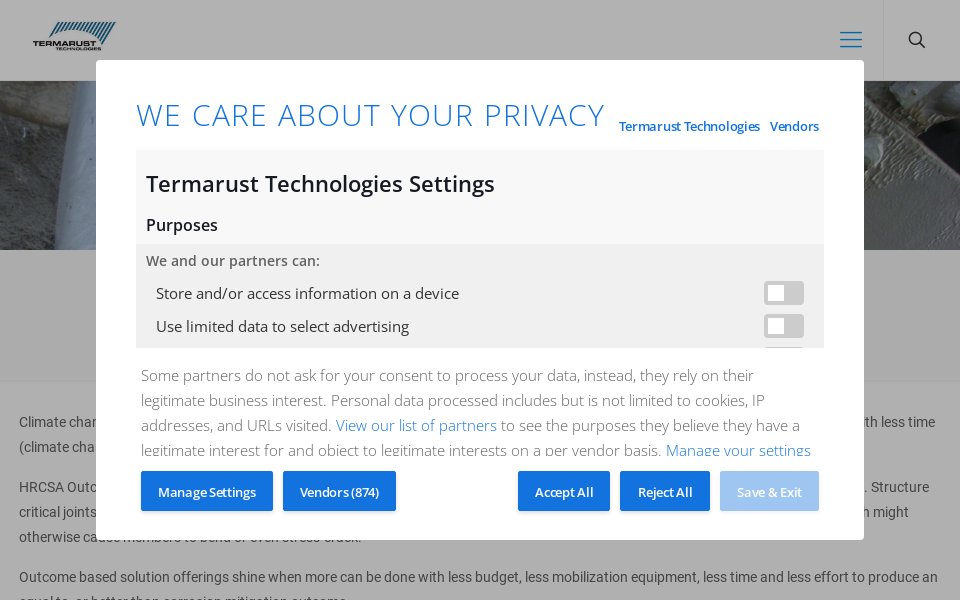This screenshot has width=960, height=600.
Task: Click the 'Termarust Technologies Settings' heading
Action: coord(320,184)
